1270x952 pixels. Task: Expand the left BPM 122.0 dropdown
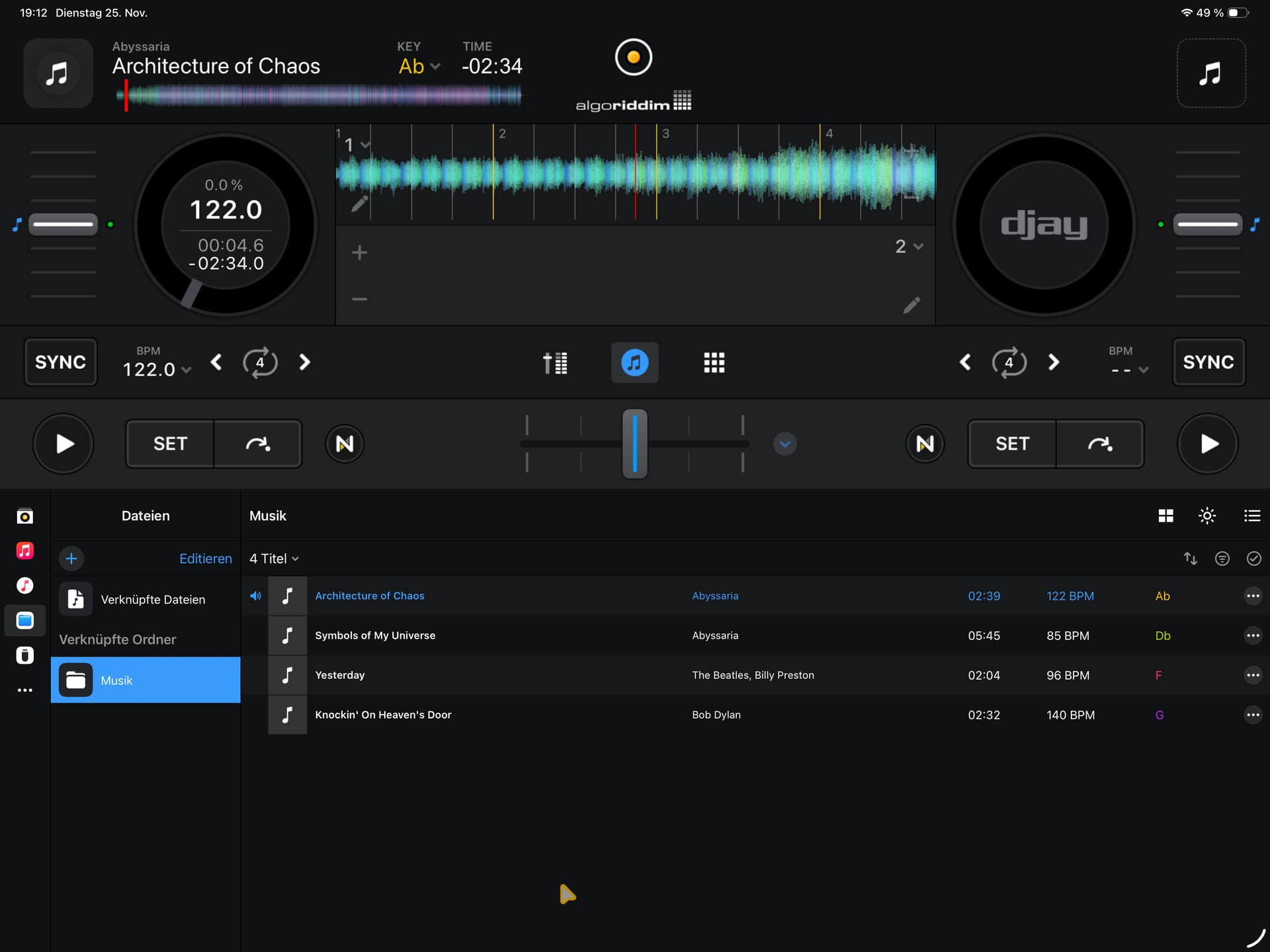coord(157,370)
